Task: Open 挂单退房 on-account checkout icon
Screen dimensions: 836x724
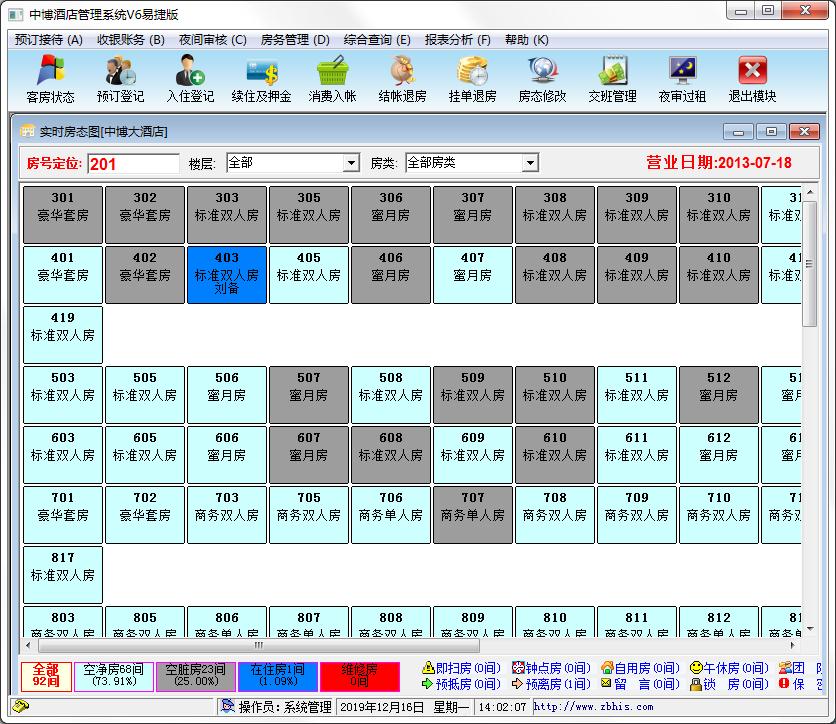Action: (472, 78)
